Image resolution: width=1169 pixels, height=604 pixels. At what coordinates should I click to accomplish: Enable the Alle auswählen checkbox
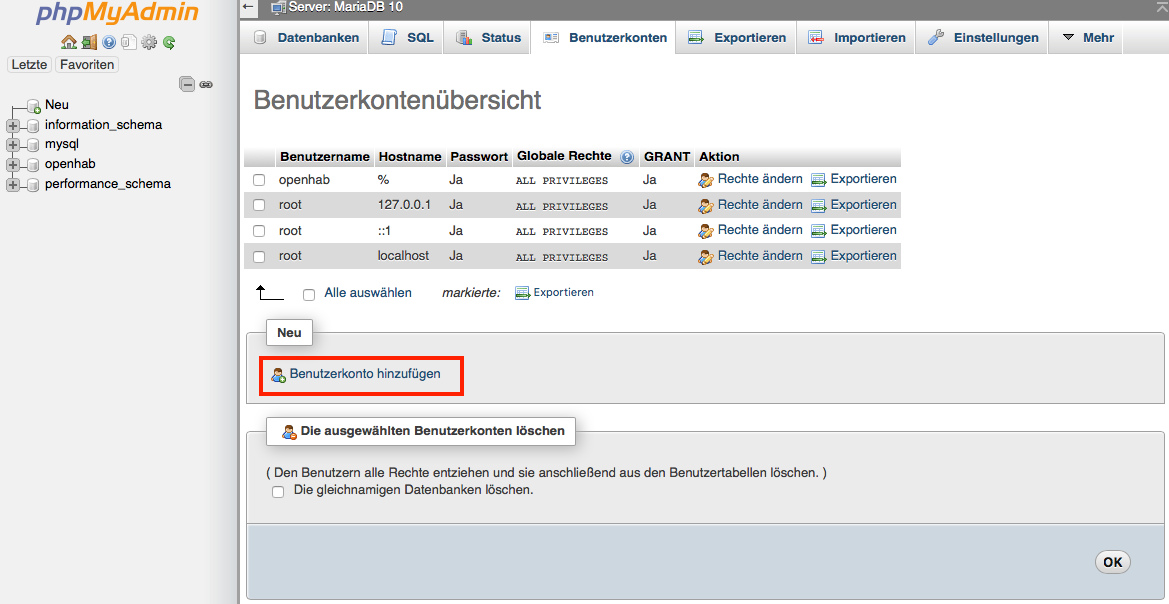click(309, 294)
